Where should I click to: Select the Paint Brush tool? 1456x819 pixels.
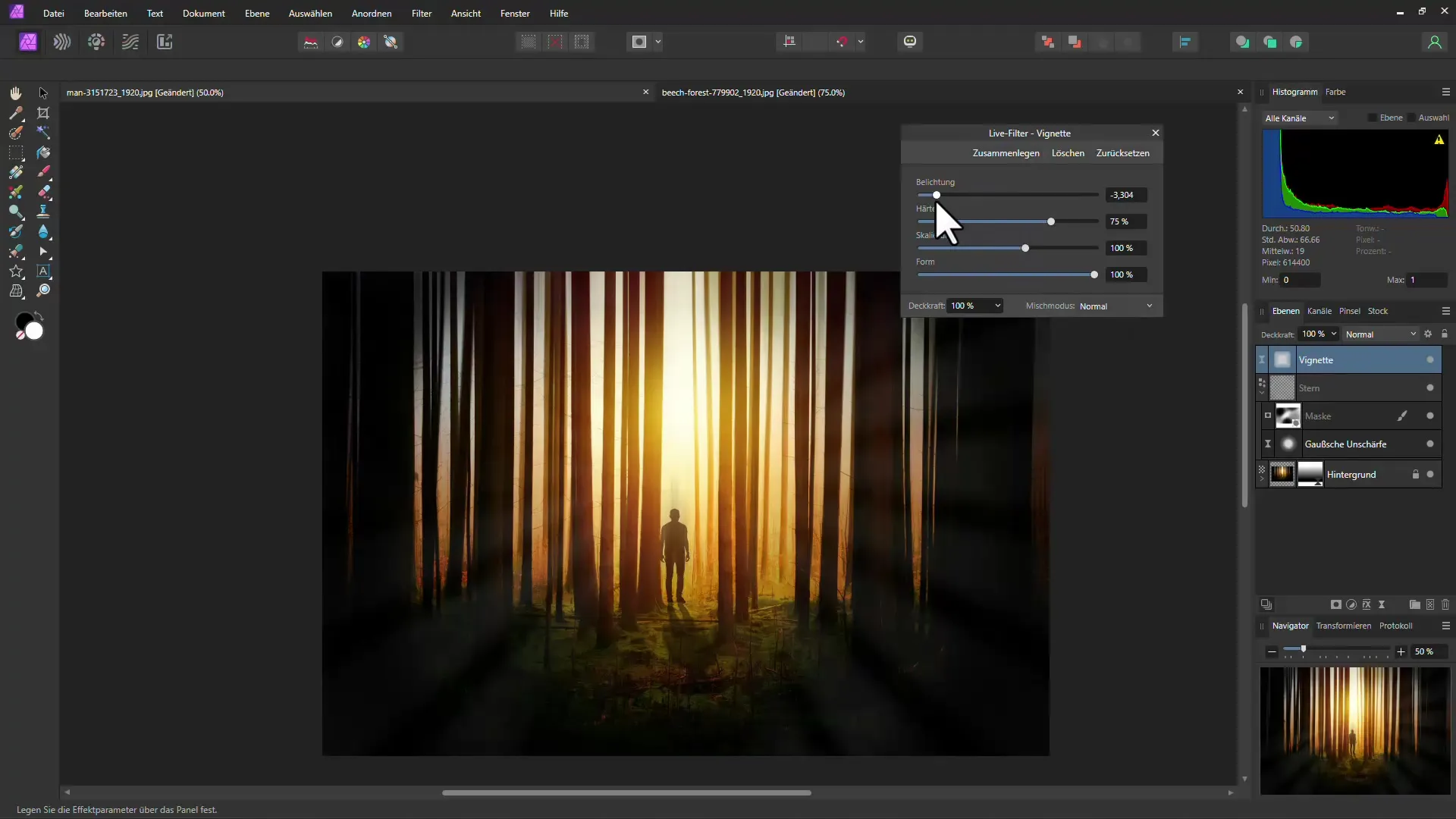point(43,172)
